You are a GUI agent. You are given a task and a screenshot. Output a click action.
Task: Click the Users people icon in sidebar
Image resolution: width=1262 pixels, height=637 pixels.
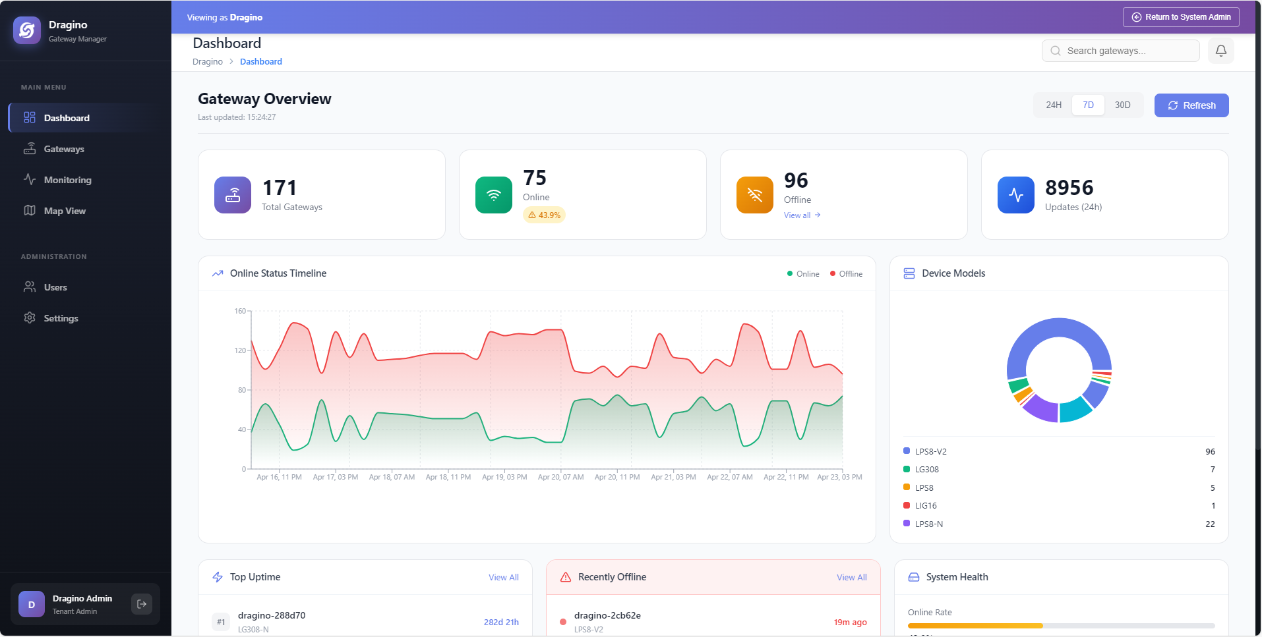tap(30, 287)
